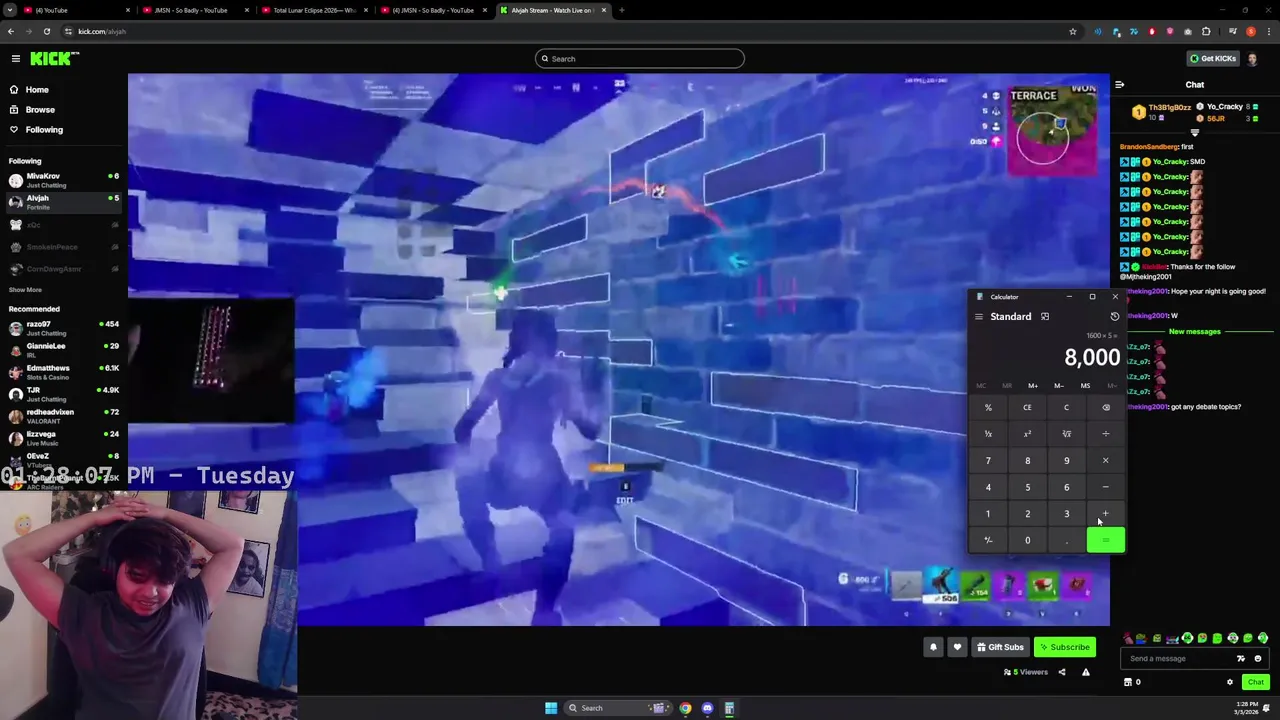Viewport: 1280px width, 720px height.
Task: Open Following in Kick sidebar
Action: (44, 130)
